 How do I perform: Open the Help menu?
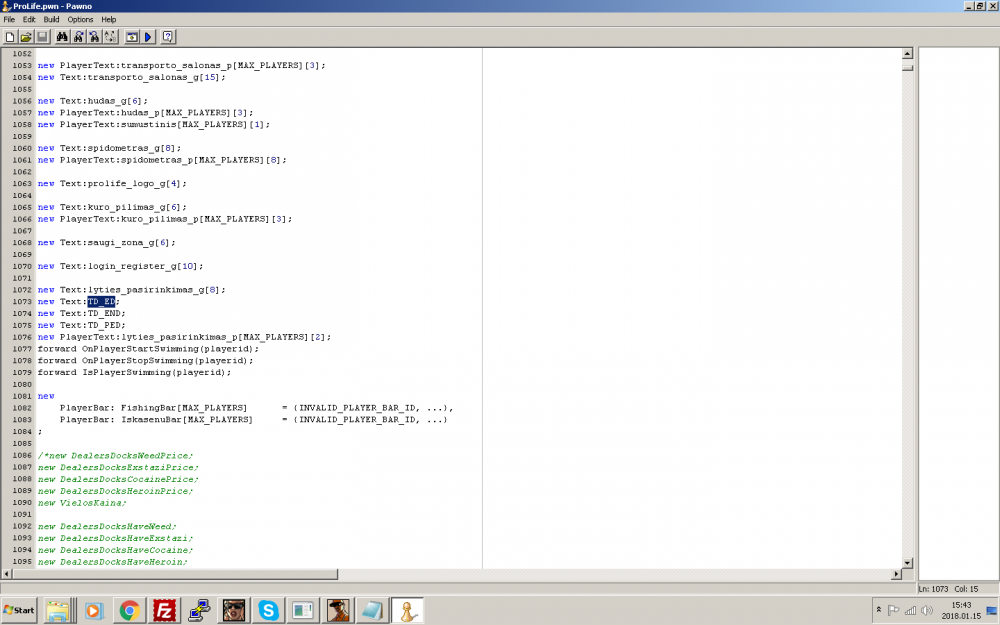(x=109, y=20)
